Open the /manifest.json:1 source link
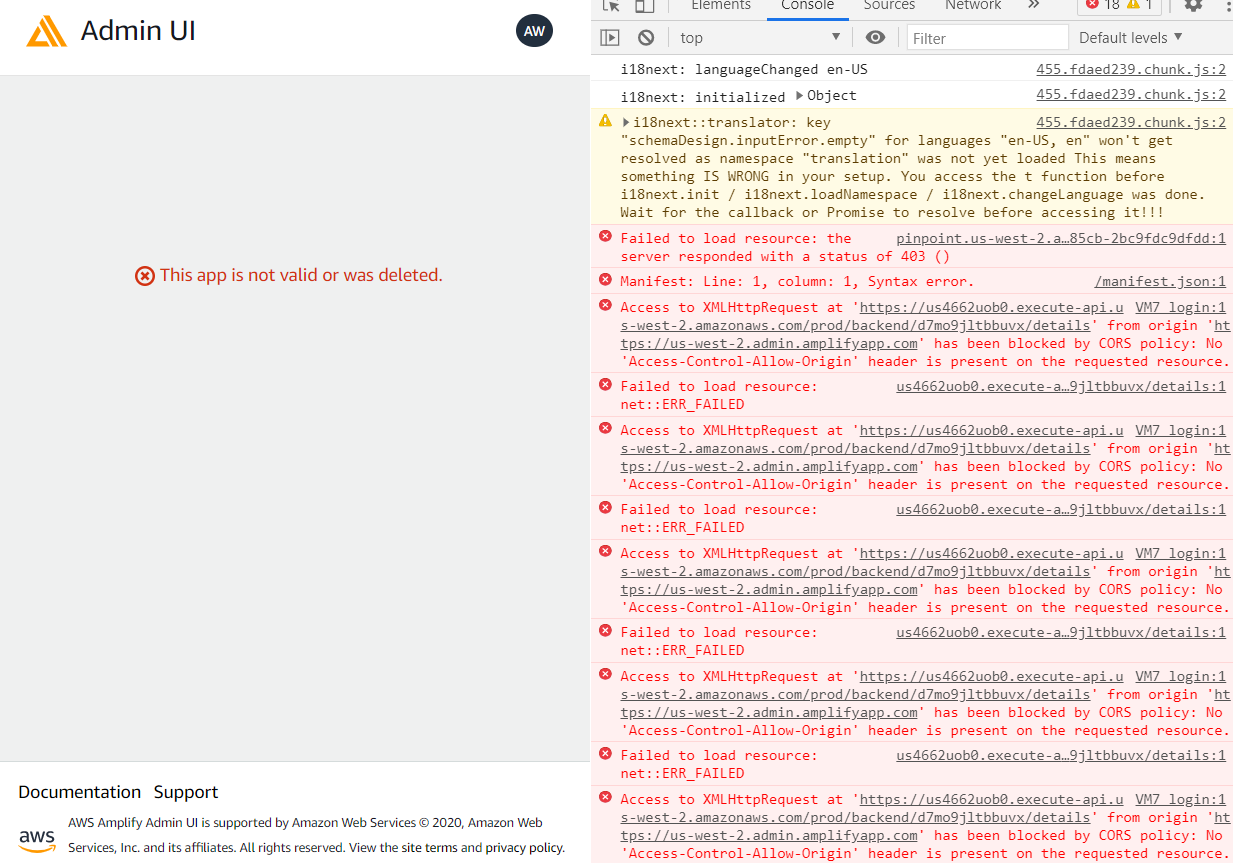Viewport: 1233px width, 863px height. 1160,281
